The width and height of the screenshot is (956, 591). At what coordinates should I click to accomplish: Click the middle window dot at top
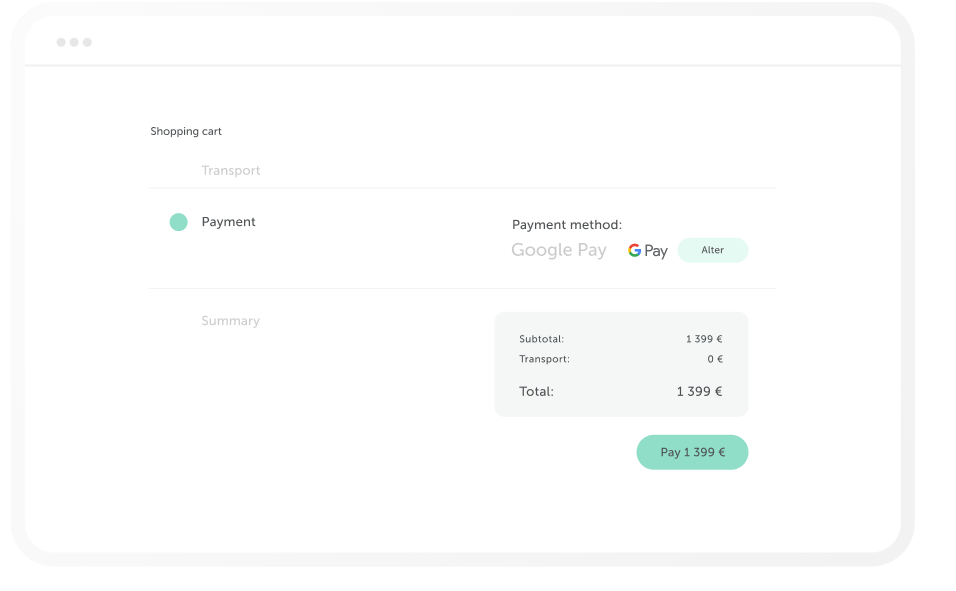[x=75, y=42]
